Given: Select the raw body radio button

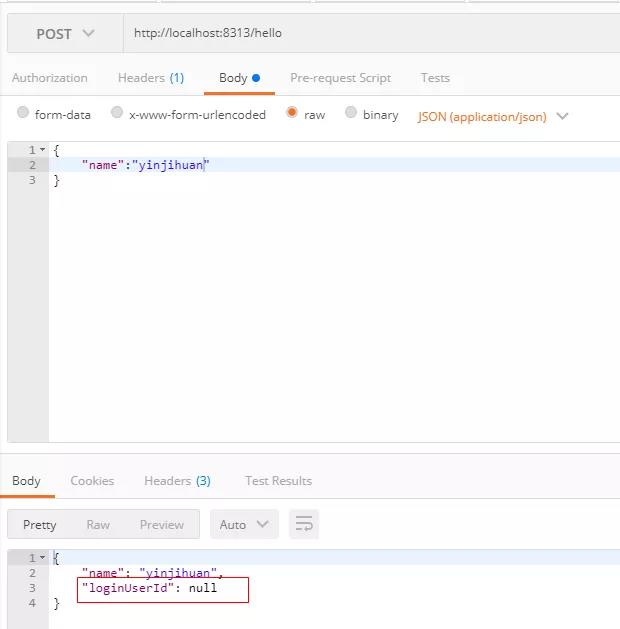Looking at the screenshot, I should 292,112.
